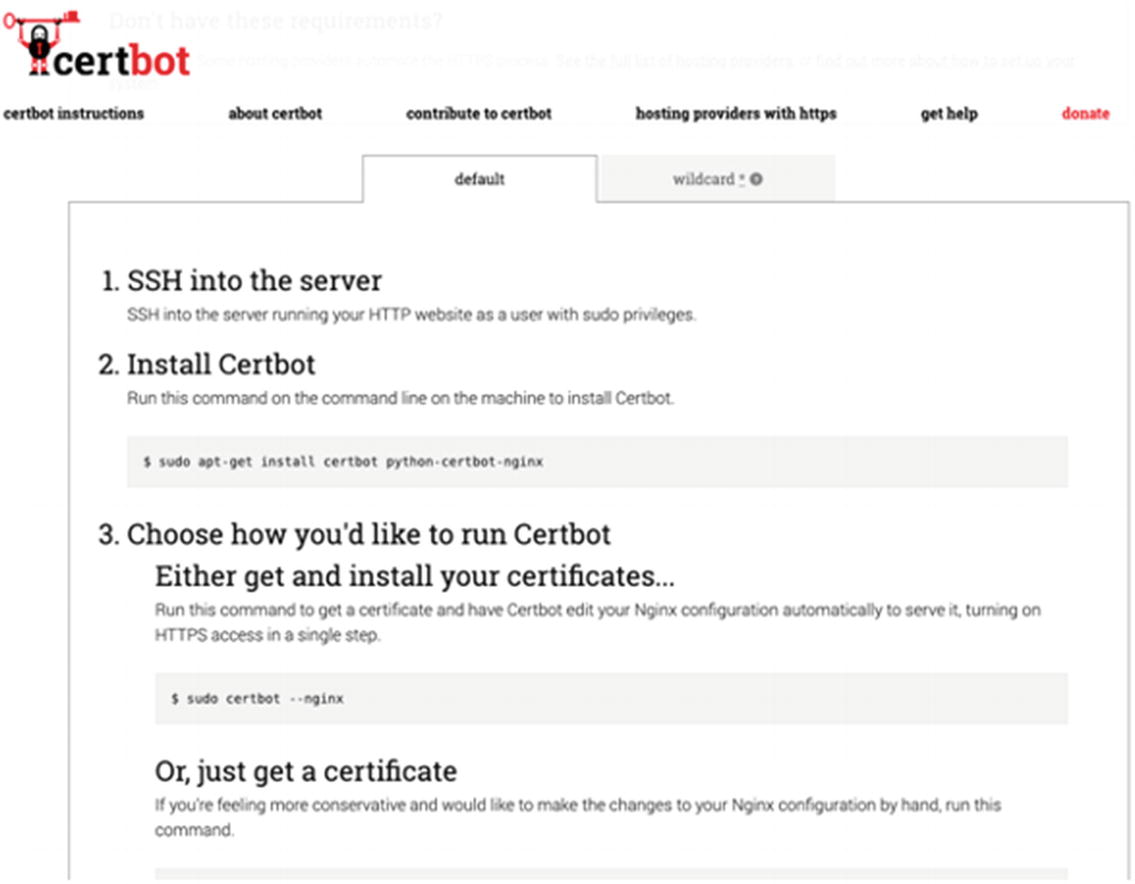Click the certbot logo
The height and width of the screenshot is (884, 1135).
[x=96, y=44]
